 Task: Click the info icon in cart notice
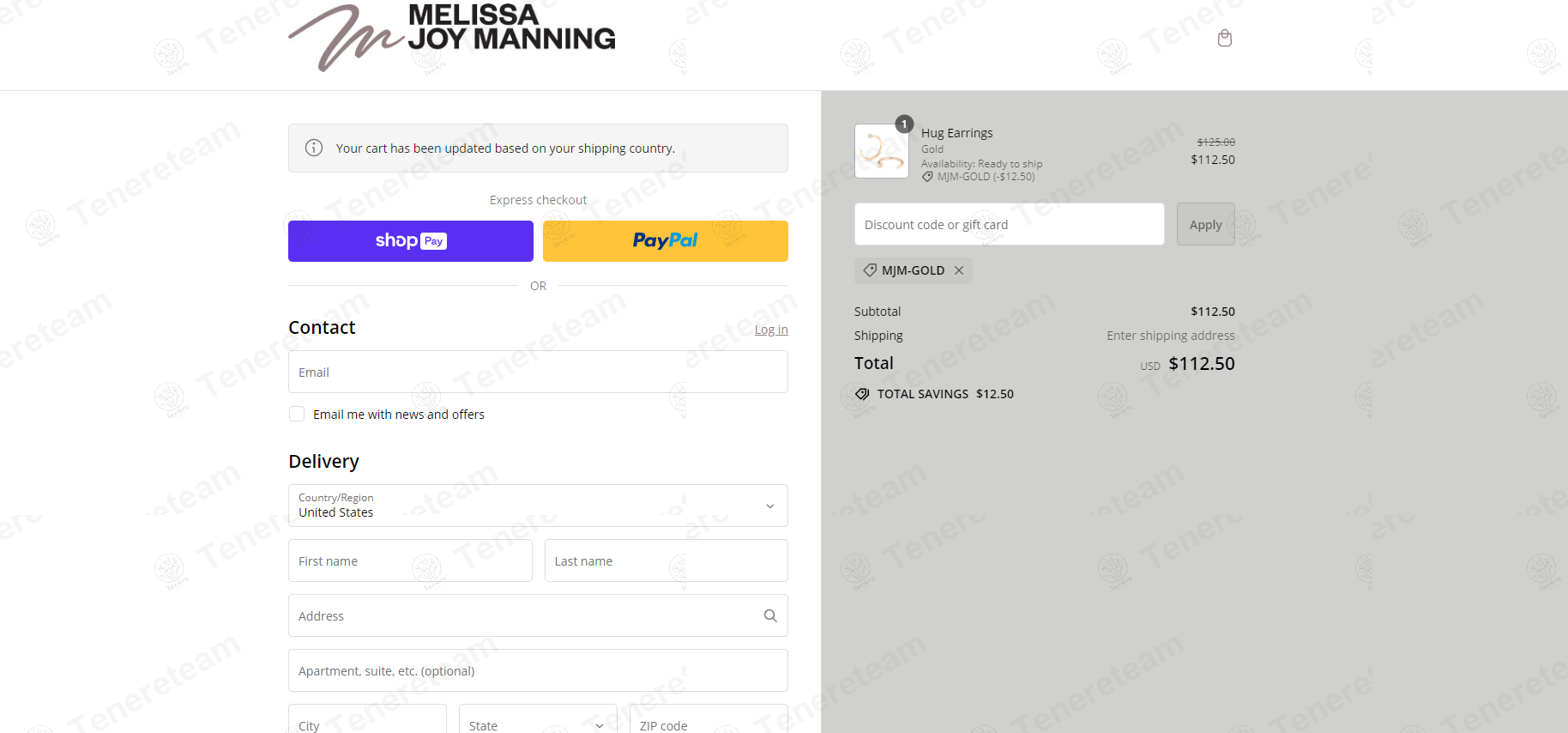click(314, 148)
